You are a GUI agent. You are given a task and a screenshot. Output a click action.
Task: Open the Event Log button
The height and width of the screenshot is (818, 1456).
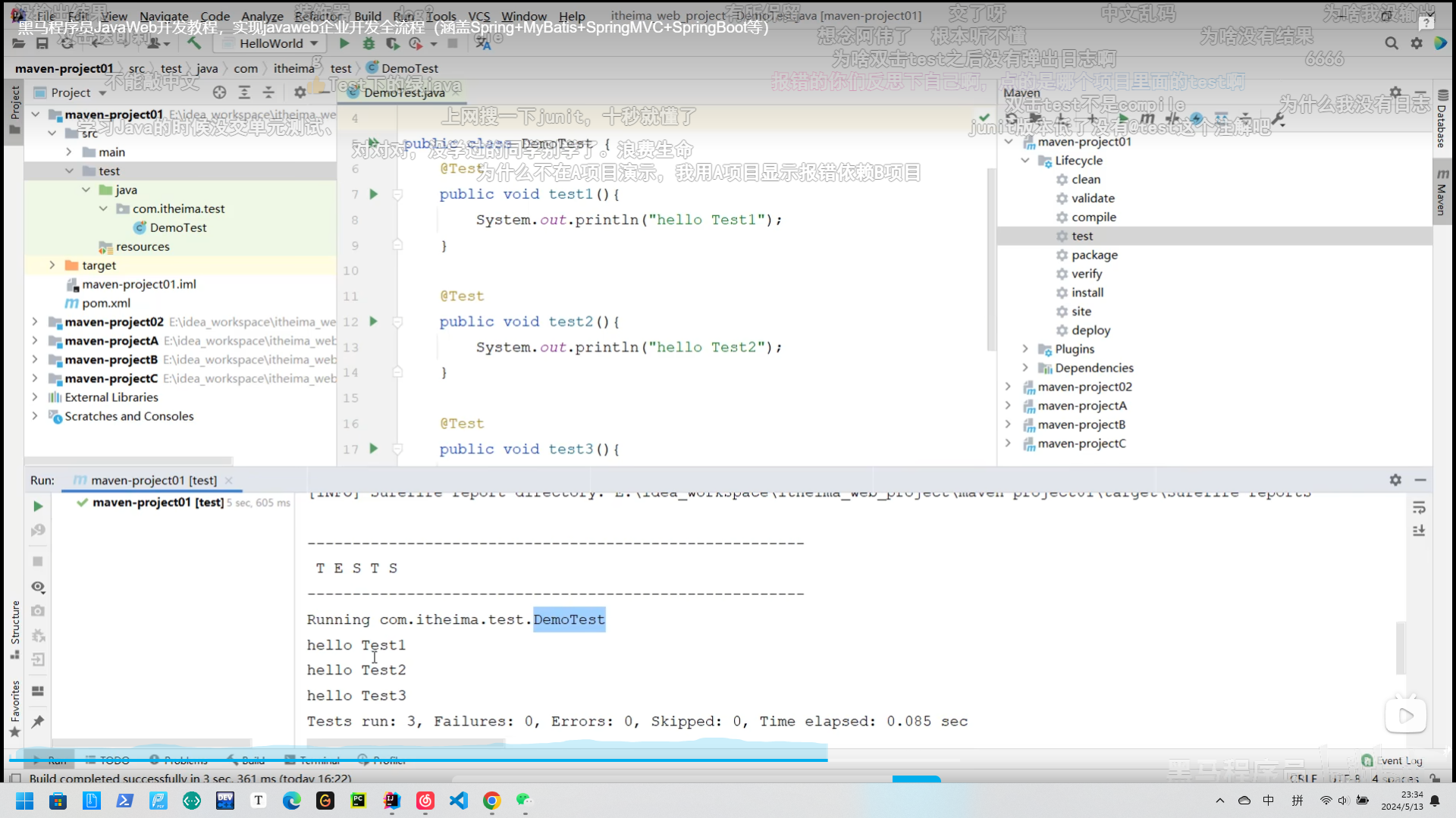pos(1392,760)
